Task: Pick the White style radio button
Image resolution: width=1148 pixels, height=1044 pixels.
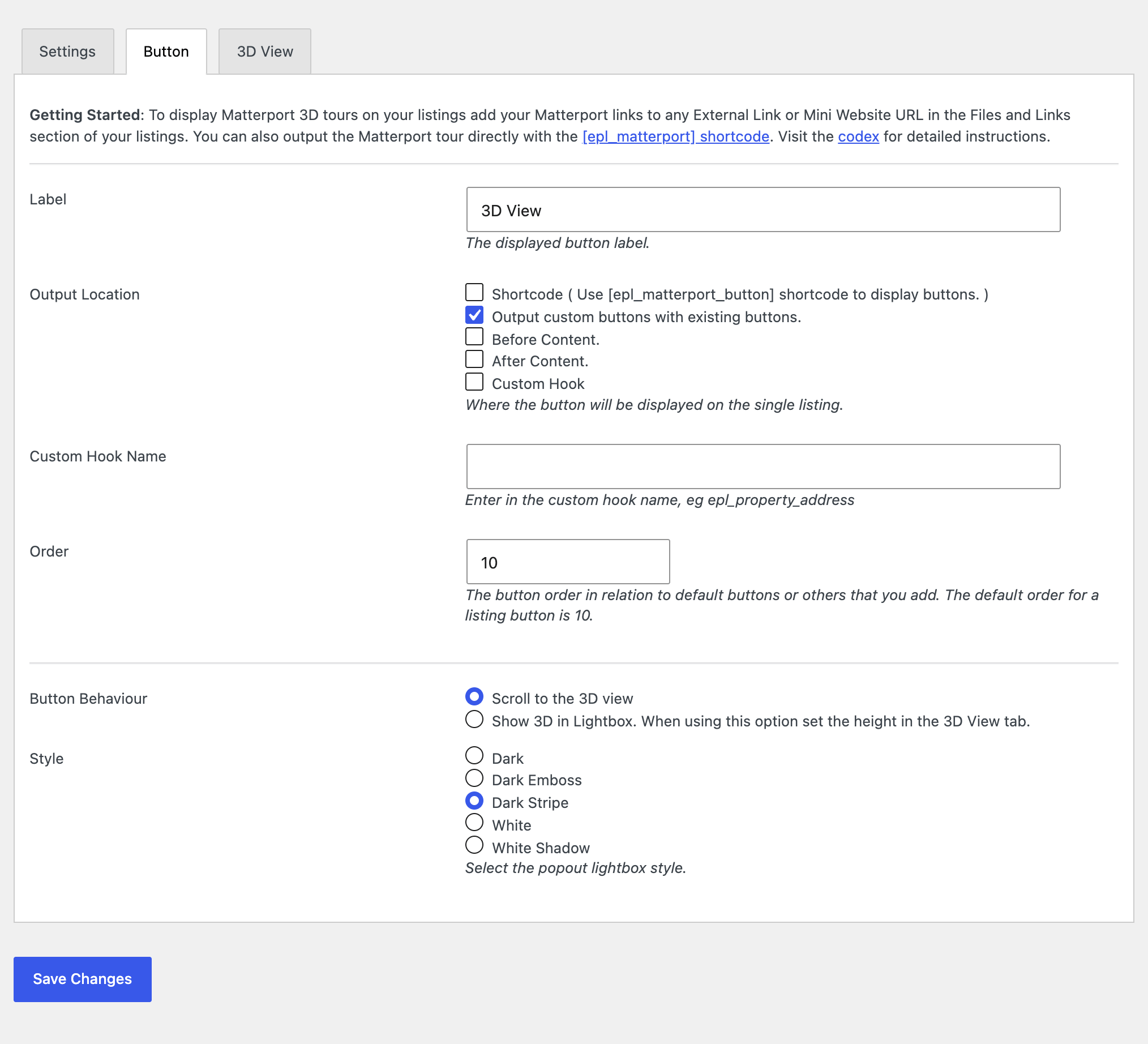Action: click(474, 823)
